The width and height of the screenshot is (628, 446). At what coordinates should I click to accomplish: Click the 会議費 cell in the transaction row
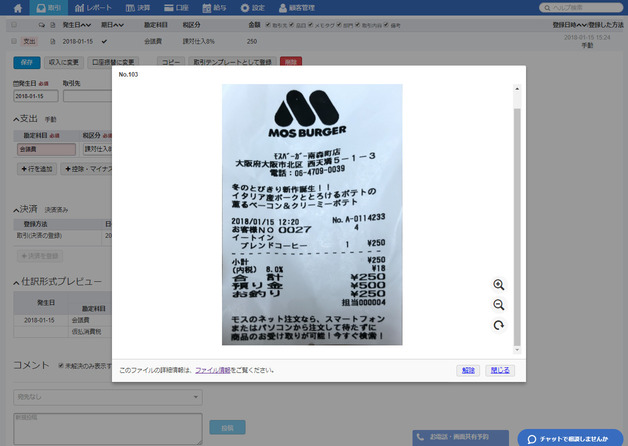click(153, 41)
